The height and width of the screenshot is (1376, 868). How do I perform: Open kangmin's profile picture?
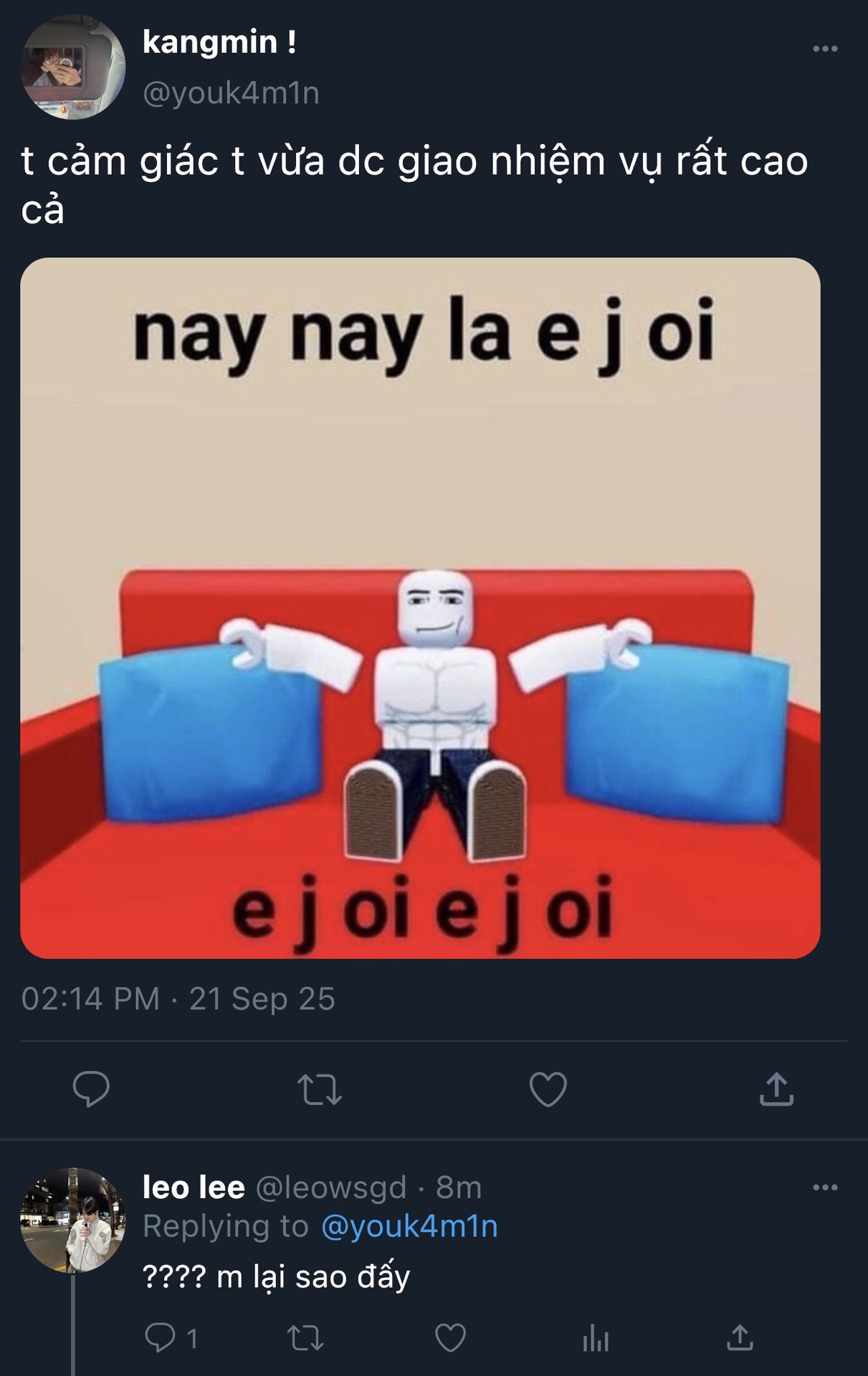pos(73,67)
